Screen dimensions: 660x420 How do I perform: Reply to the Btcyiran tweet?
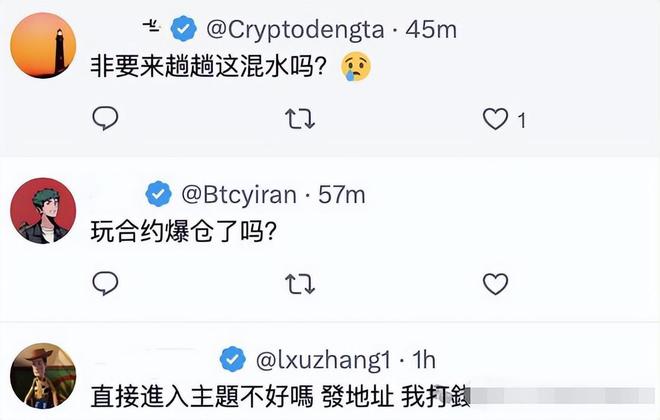pyautogui.click(x=106, y=284)
